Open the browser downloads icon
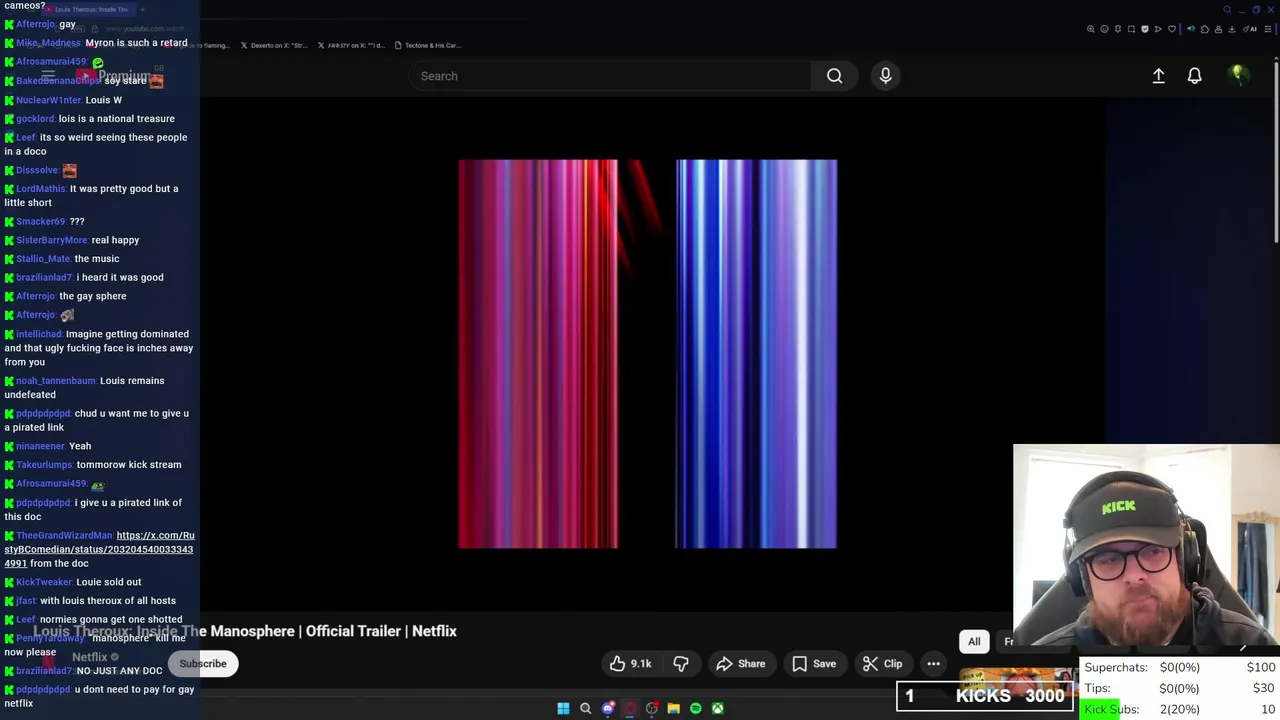The height and width of the screenshot is (720, 1280). (1232, 29)
